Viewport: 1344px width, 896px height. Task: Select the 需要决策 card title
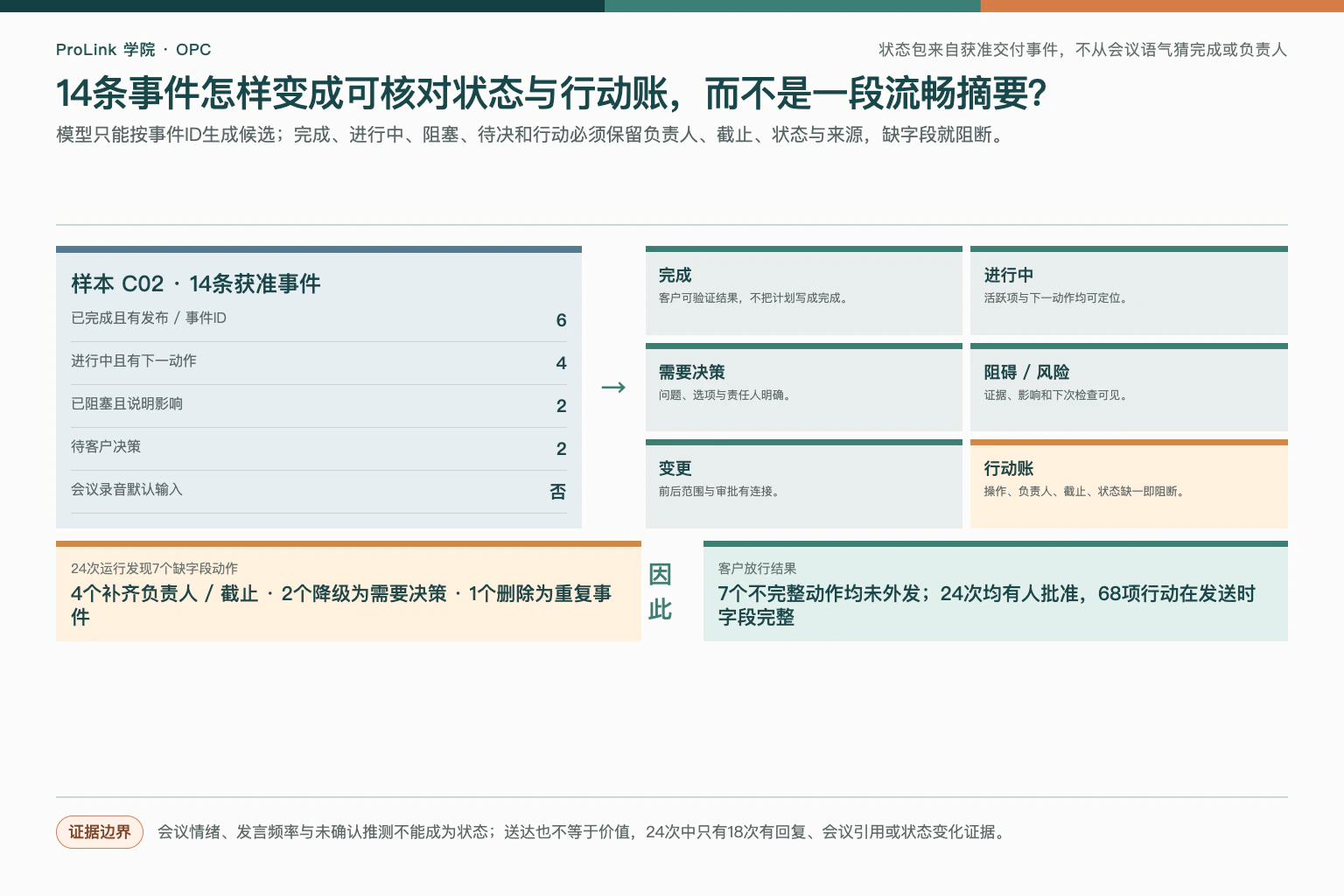692,372
